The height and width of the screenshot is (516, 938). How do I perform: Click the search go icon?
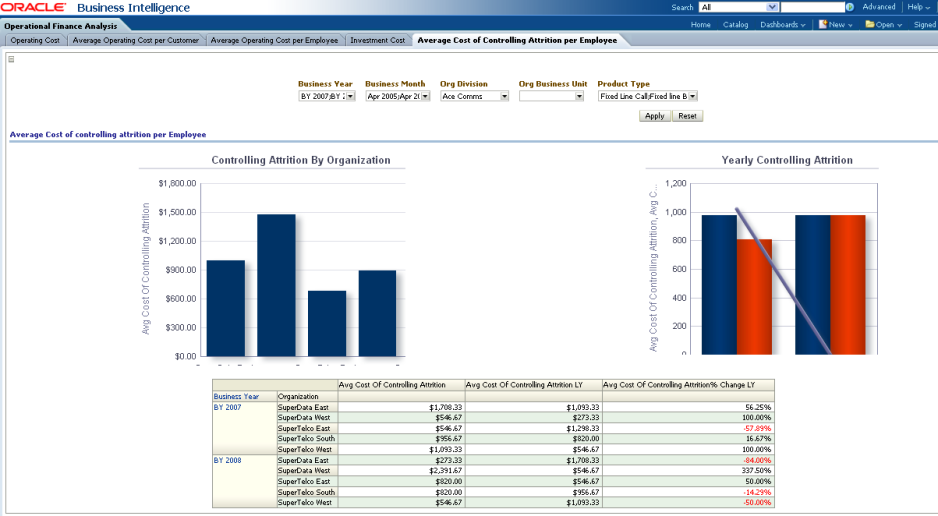(849, 7)
